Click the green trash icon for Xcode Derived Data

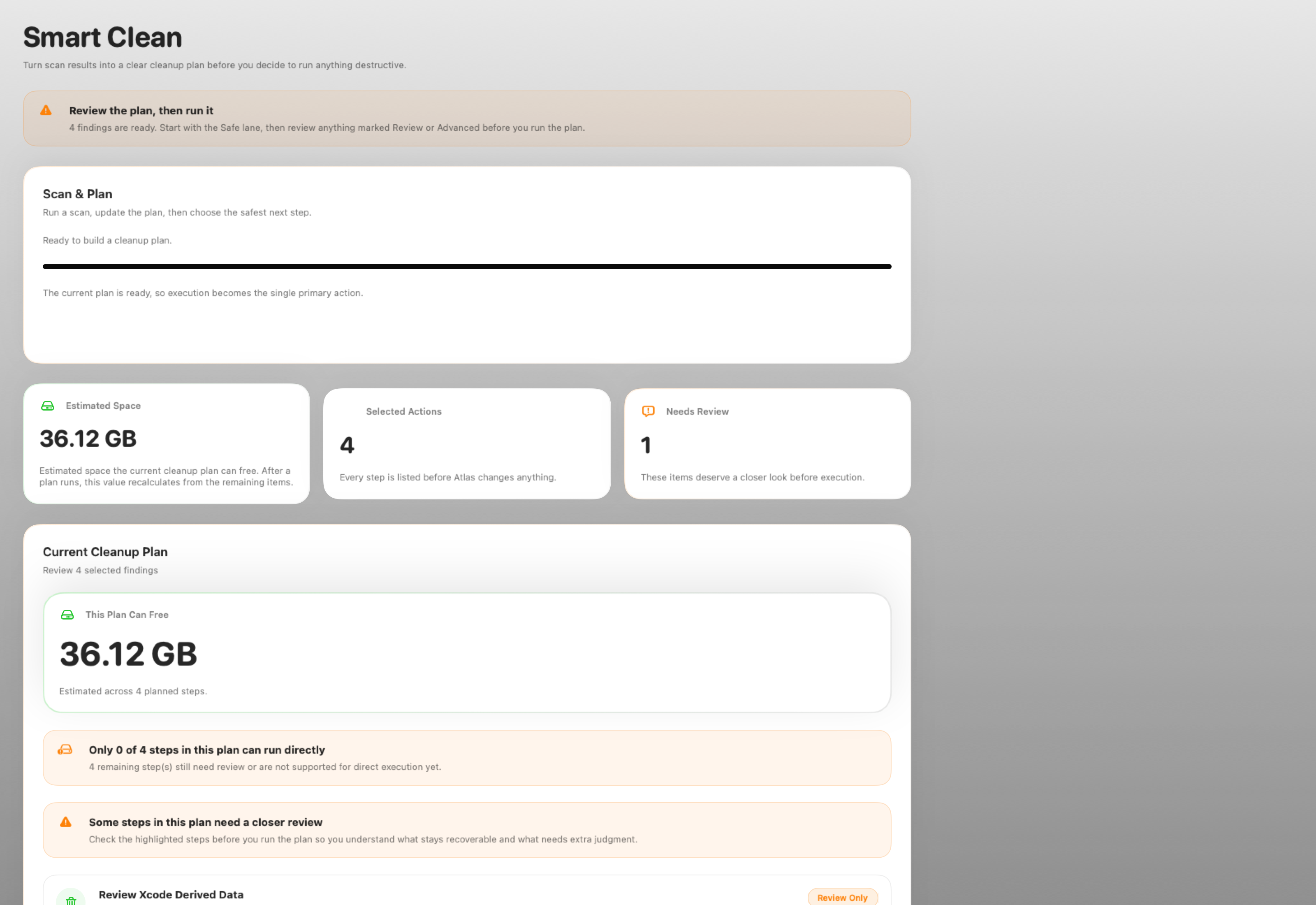click(71, 899)
